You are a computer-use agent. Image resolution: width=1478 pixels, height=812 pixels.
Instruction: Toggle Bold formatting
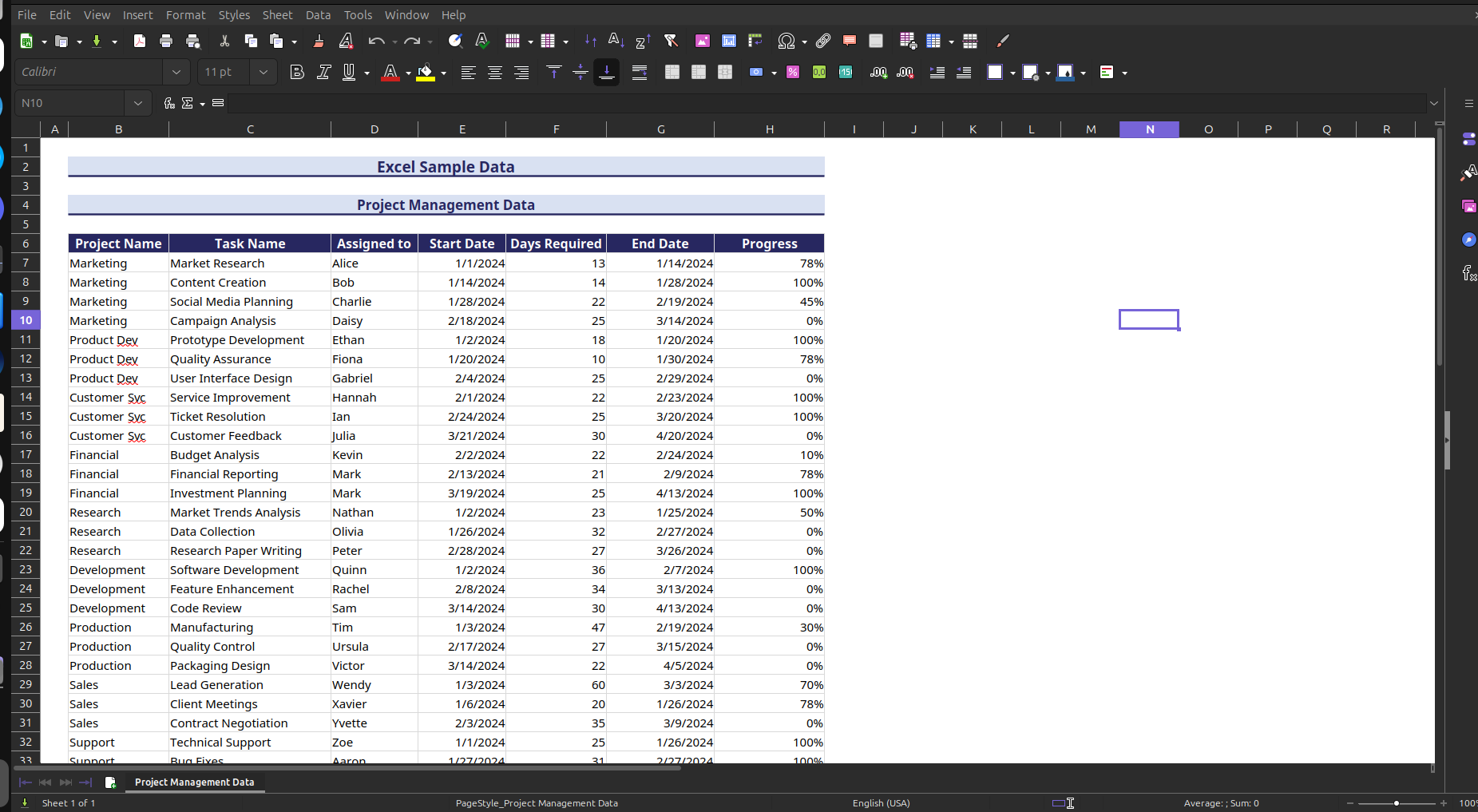297,72
